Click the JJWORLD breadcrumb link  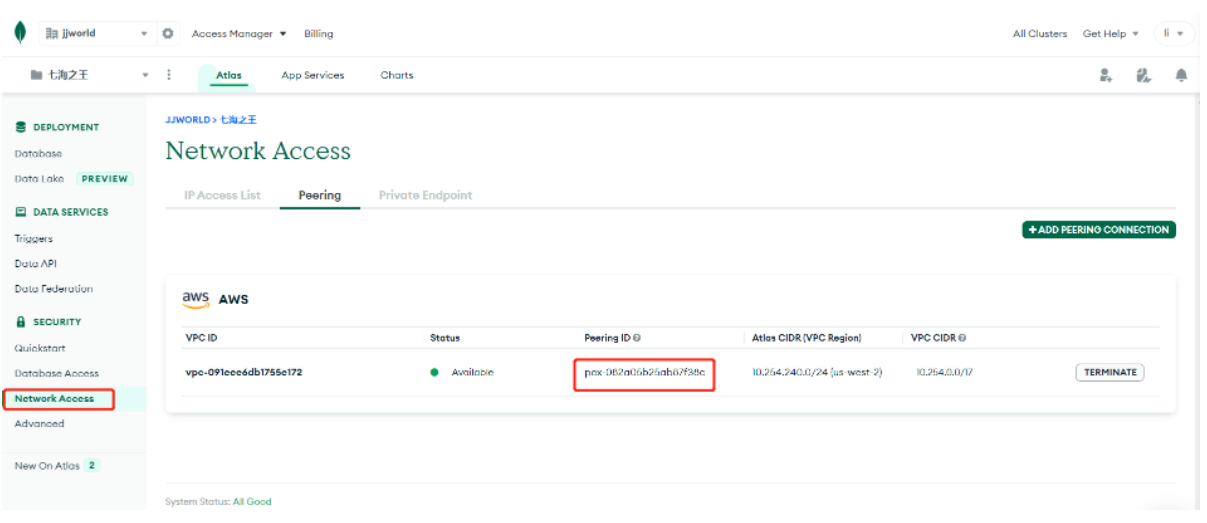point(187,119)
